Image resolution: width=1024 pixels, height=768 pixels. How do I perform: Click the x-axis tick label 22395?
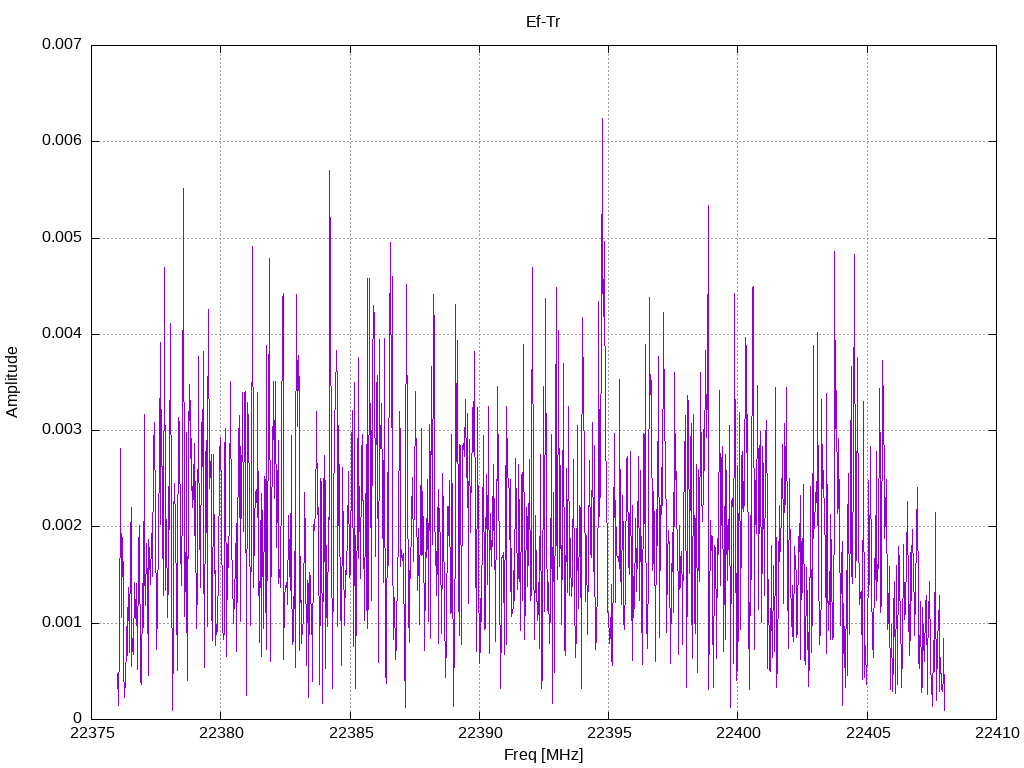pyautogui.click(x=609, y=733)
